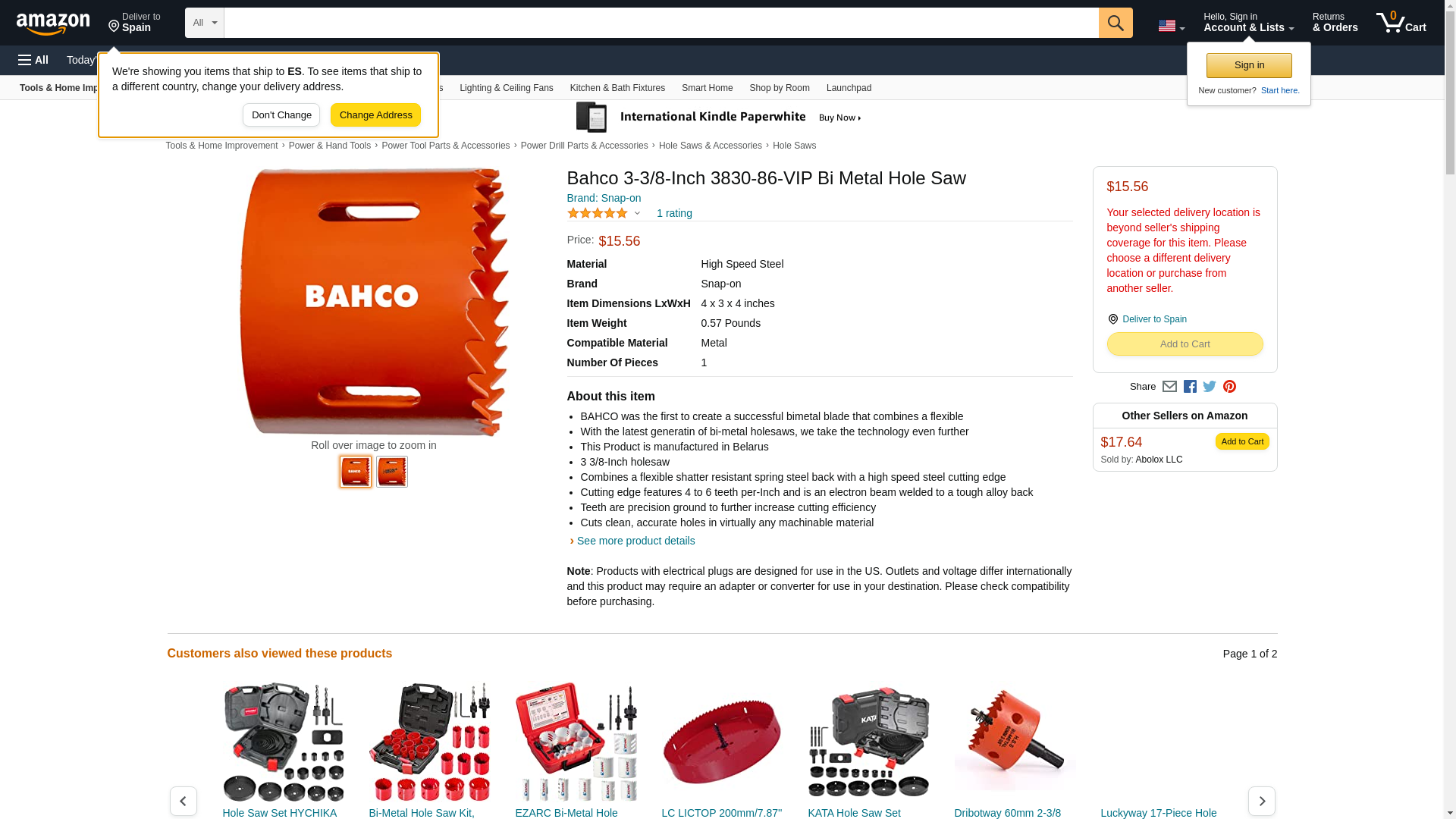Open the Amazon logo home link
This screenshot has height=819, width=1456.
point(53,24)
